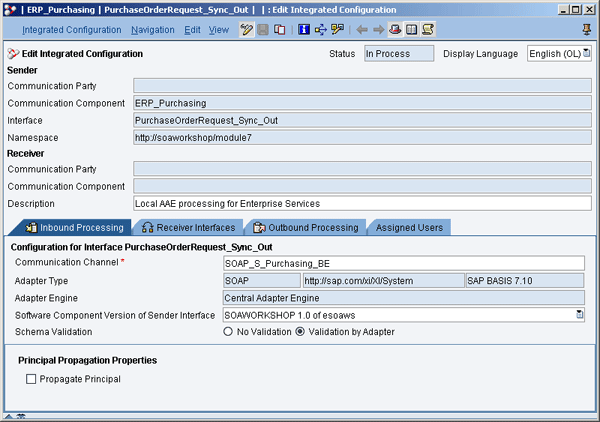The height and width of the screenshot is (422, 600).
Task: Click the Communication Channel input field
Action: 402,263
